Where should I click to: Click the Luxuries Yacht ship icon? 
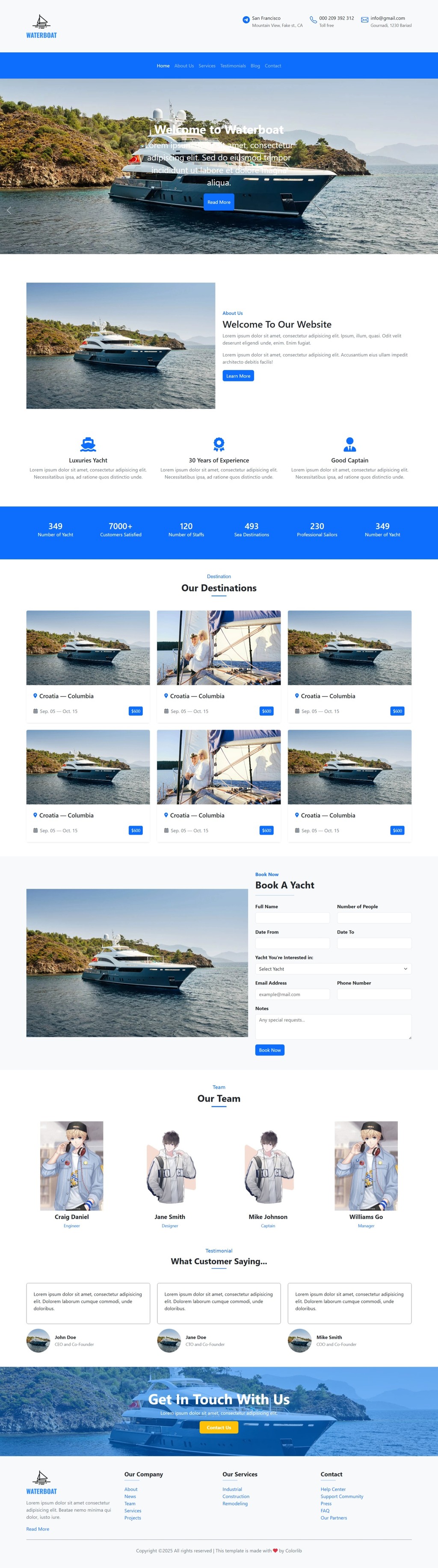point(88,444)
